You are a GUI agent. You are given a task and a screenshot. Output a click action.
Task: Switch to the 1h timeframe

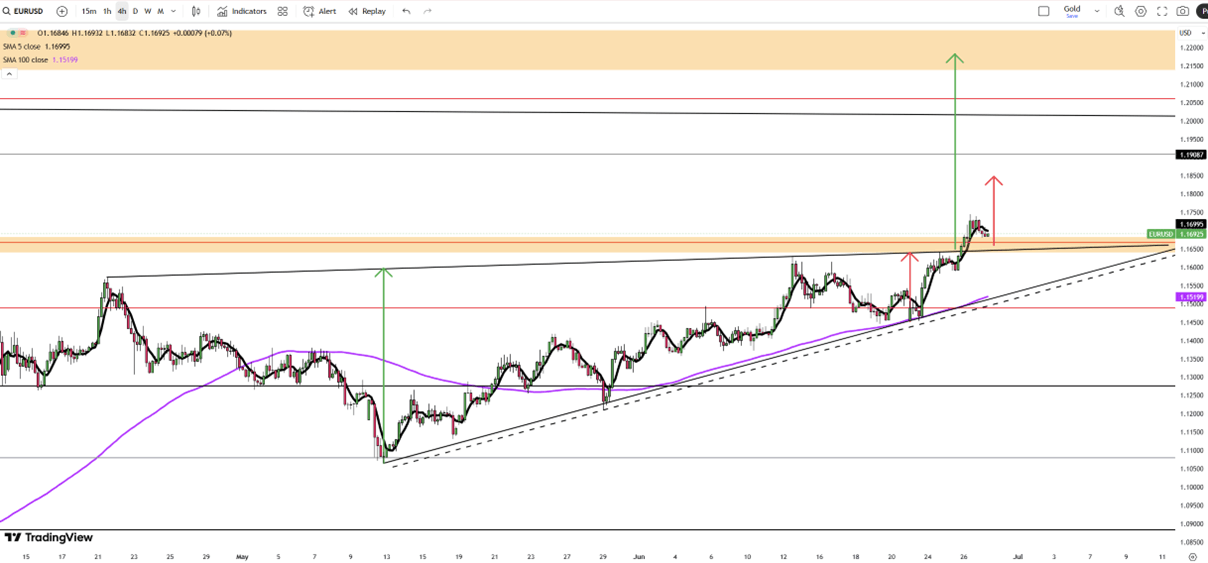coord(107,11)
